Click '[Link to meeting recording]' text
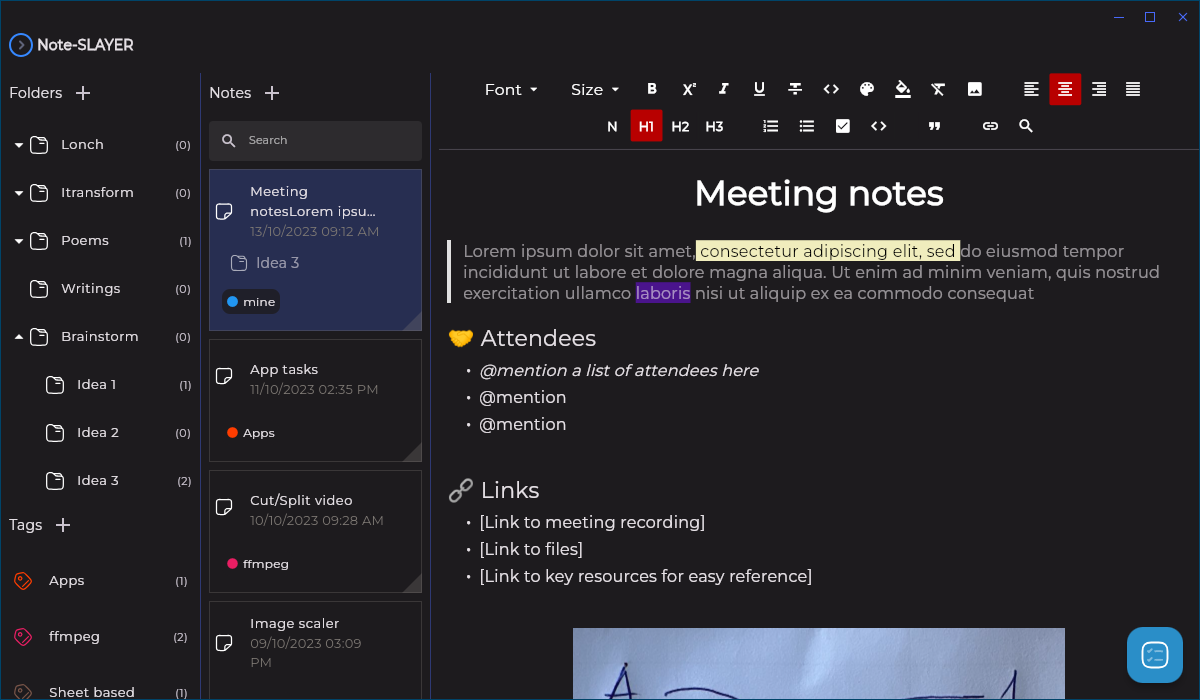Screen dimensions: 1200x700 click(592, 522)
